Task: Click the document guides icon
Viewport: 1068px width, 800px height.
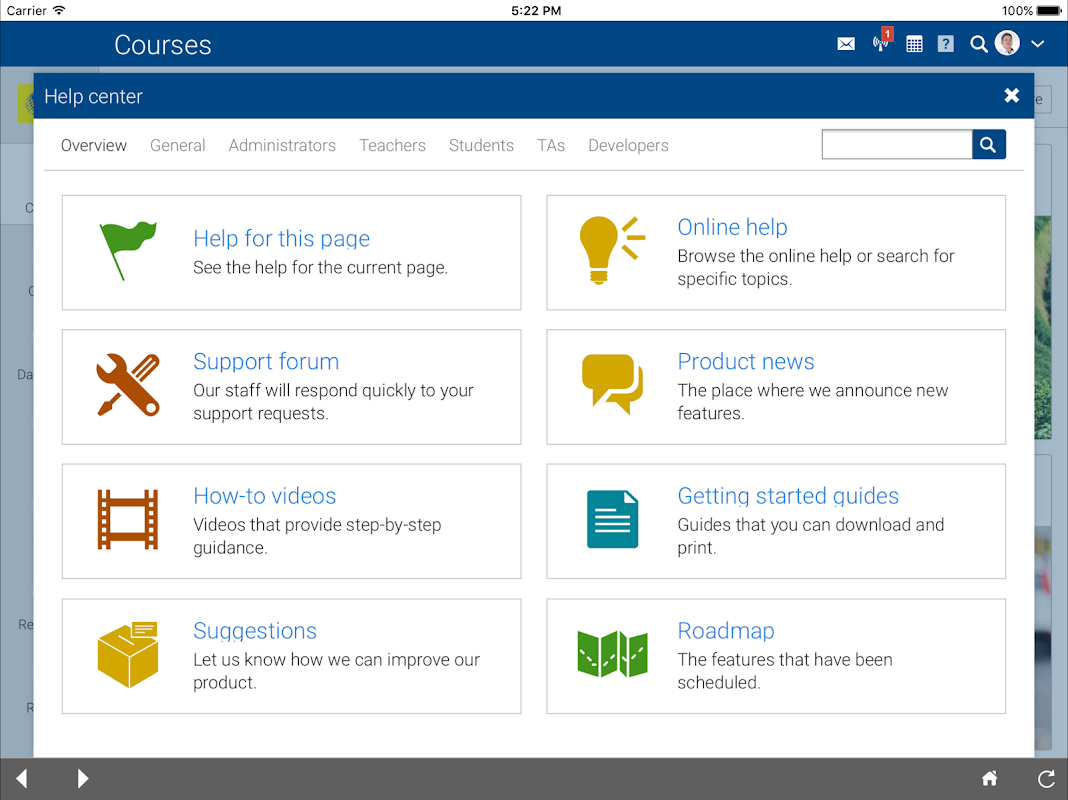Action: tap(612, 519)
